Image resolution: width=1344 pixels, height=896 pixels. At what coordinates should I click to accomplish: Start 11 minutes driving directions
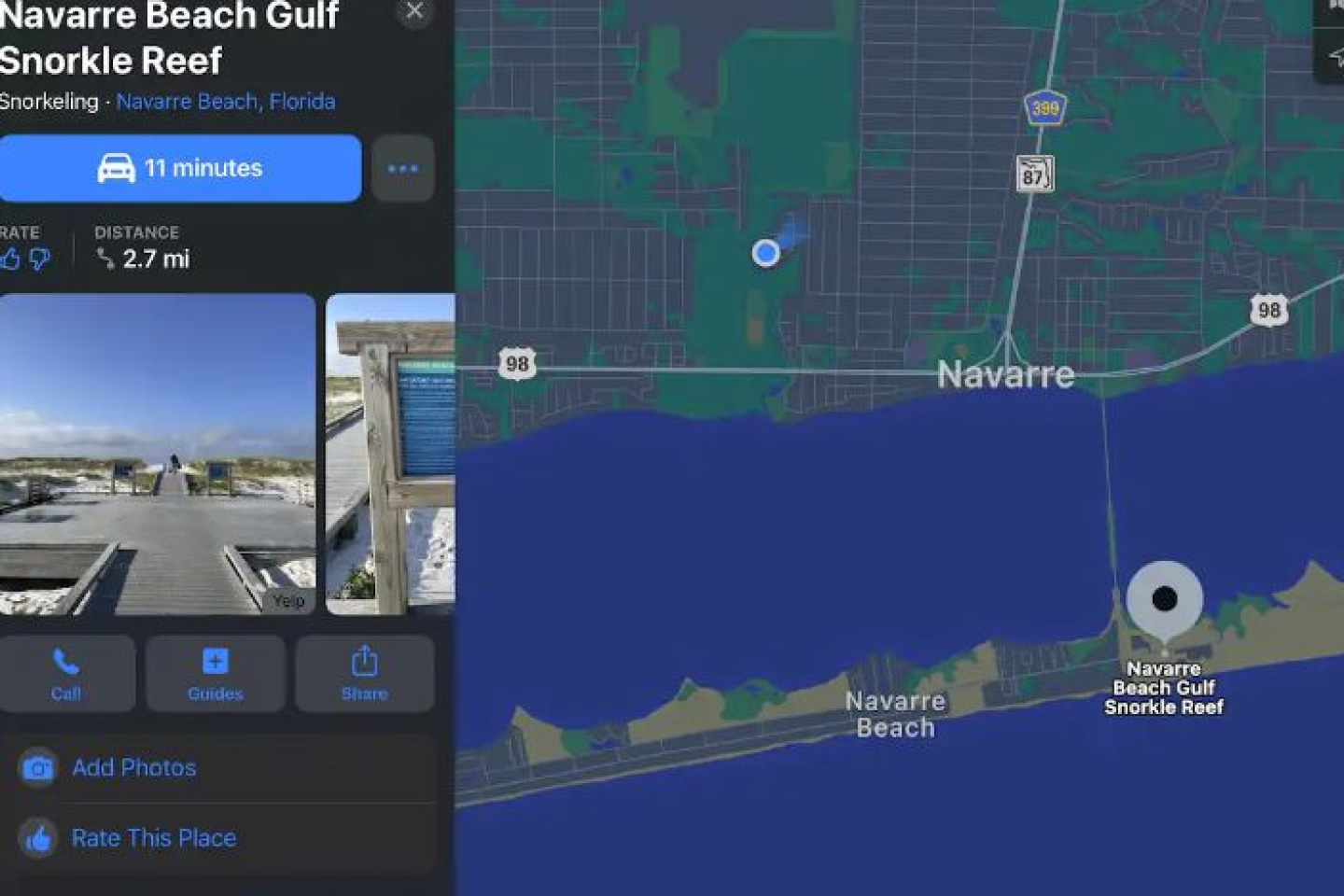pyautogui.click(x=180, y=168)
